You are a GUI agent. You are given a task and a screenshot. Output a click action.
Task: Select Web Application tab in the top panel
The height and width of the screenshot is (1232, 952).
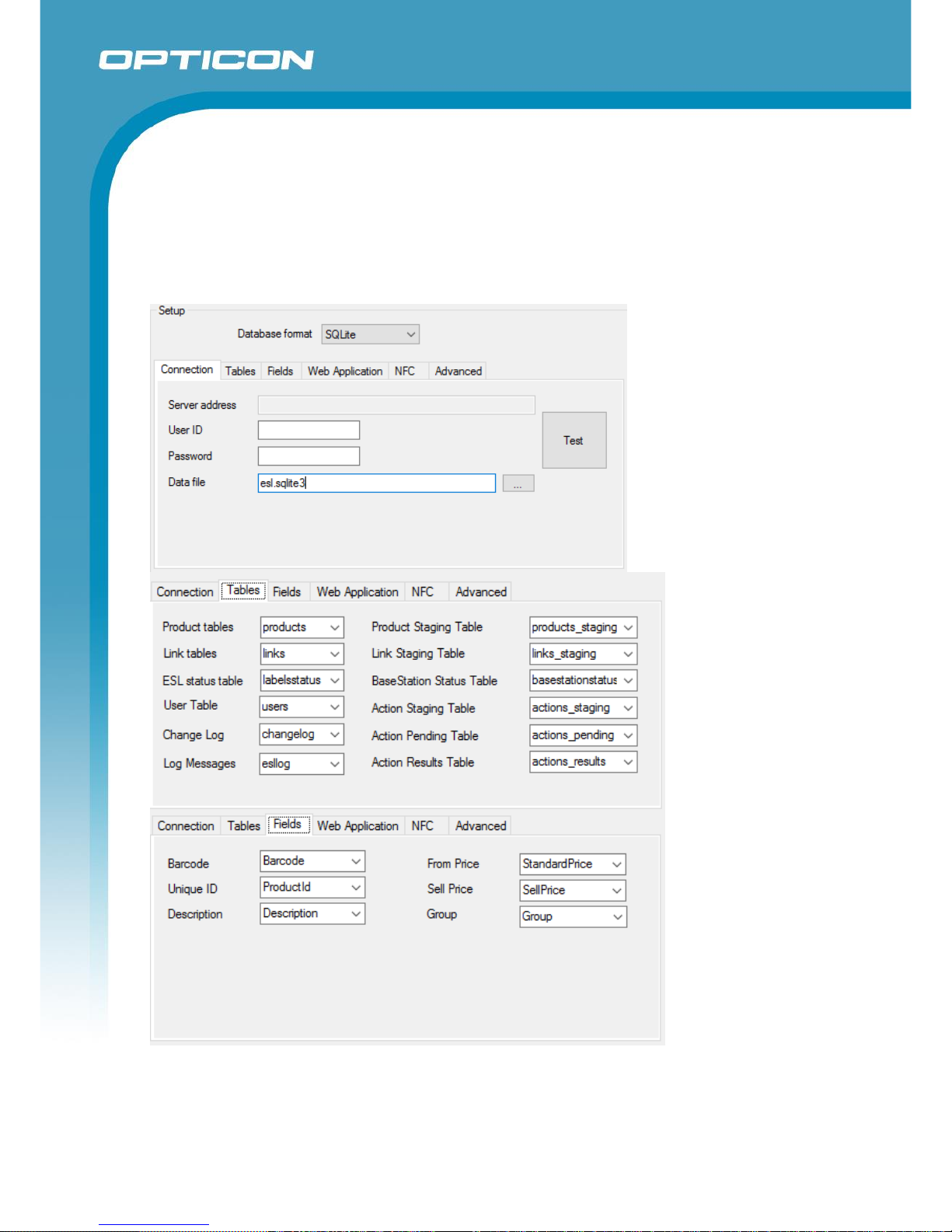(x=345, y=371)
